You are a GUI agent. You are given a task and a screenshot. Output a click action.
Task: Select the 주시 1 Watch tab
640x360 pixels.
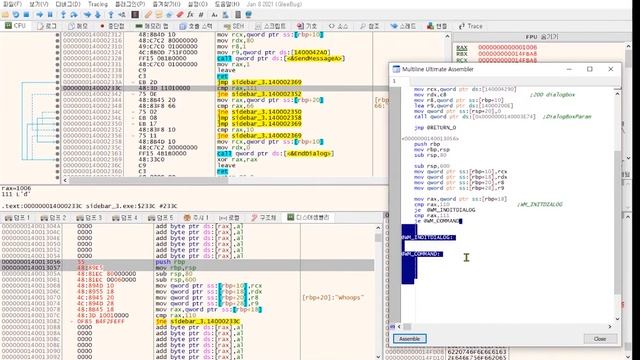(196, 218)
